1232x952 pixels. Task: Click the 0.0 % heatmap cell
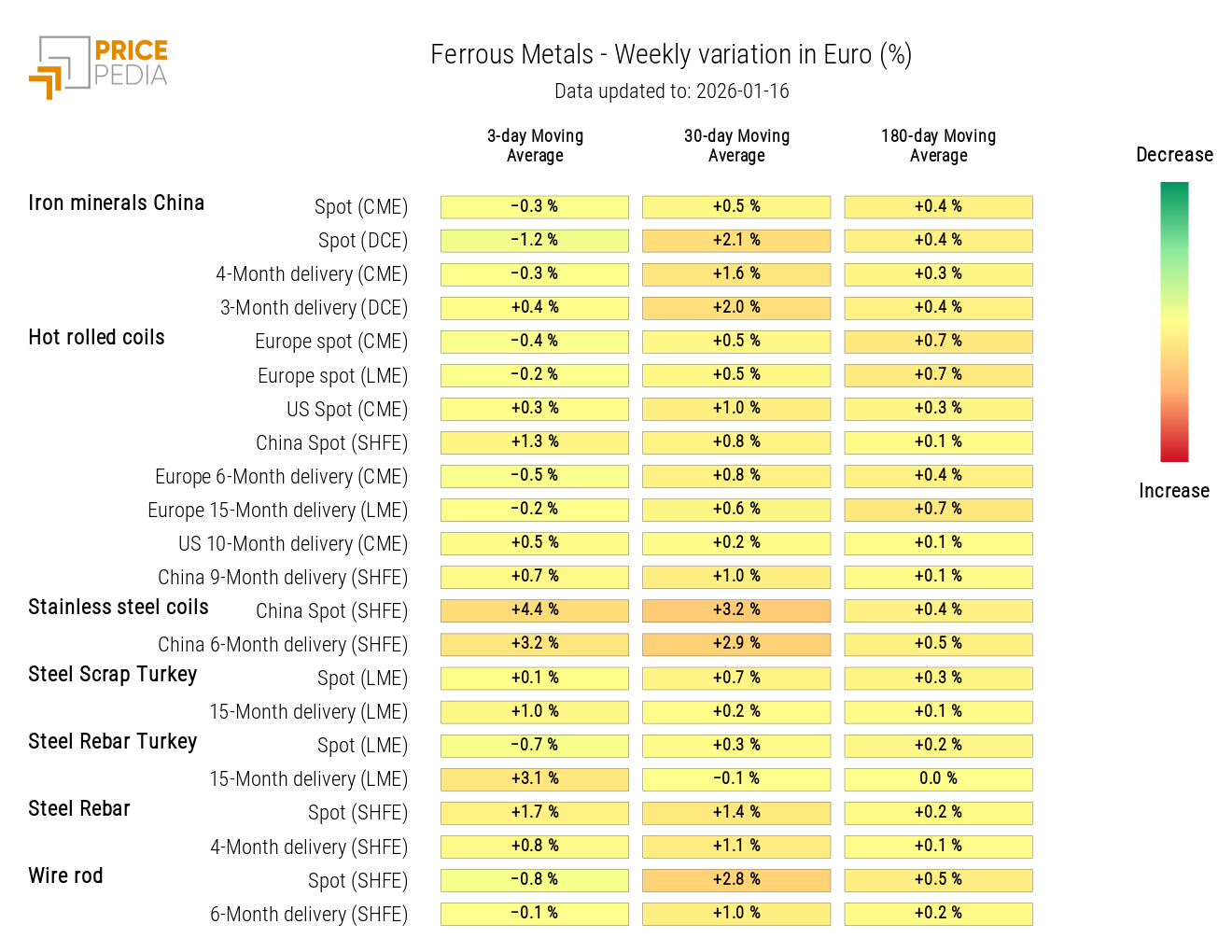coord(938,778)
